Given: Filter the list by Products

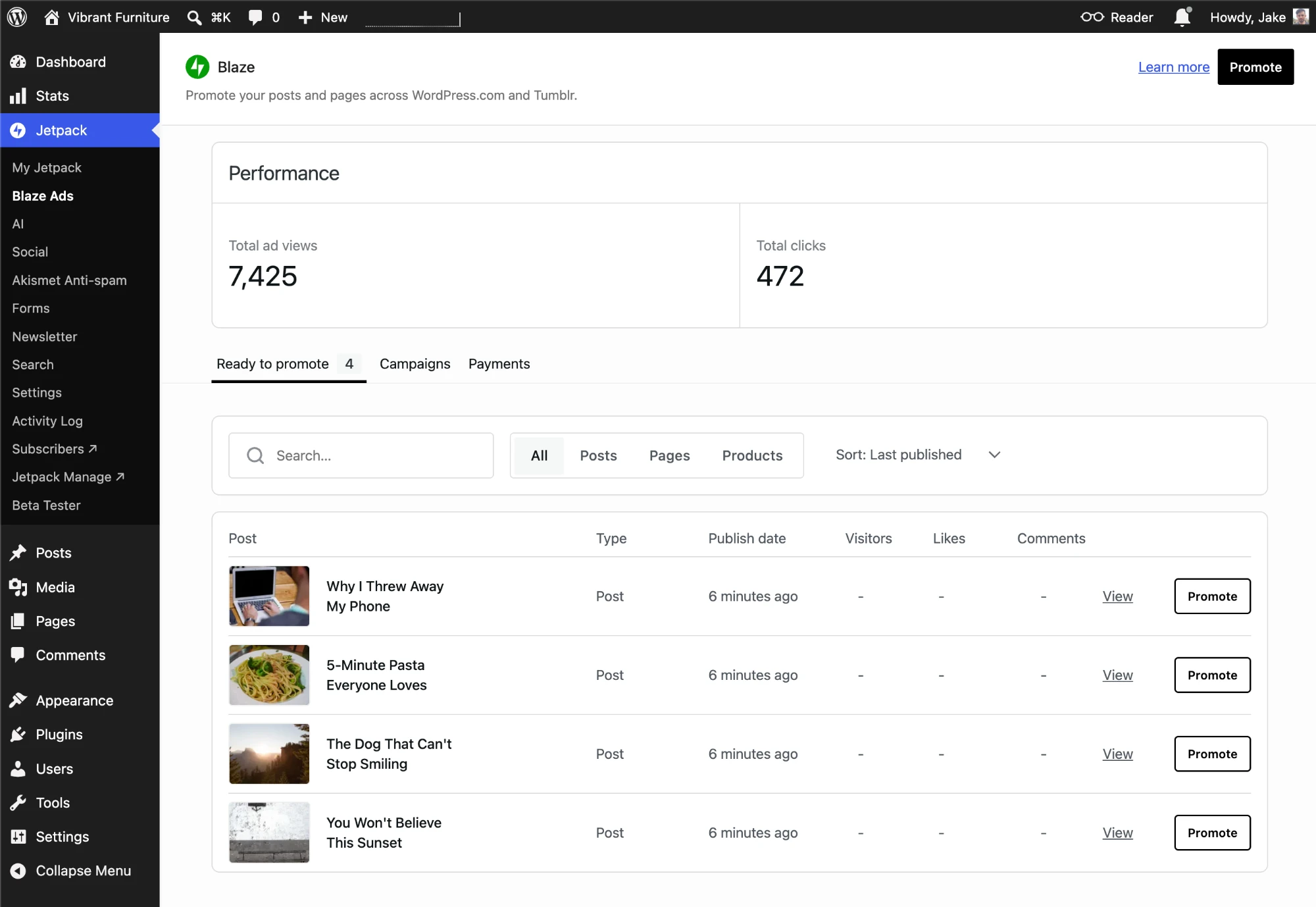Looking at the screenshot, I should click(752, 455).
